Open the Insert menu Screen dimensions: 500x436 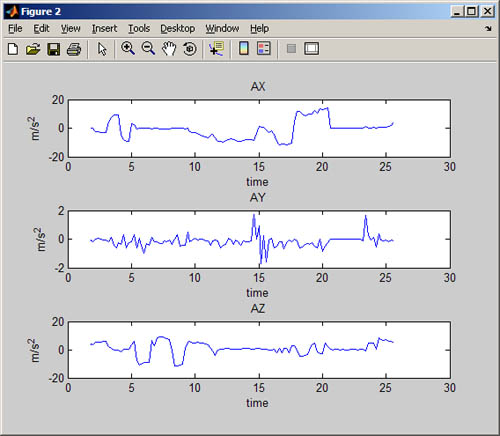pos(104,29)
